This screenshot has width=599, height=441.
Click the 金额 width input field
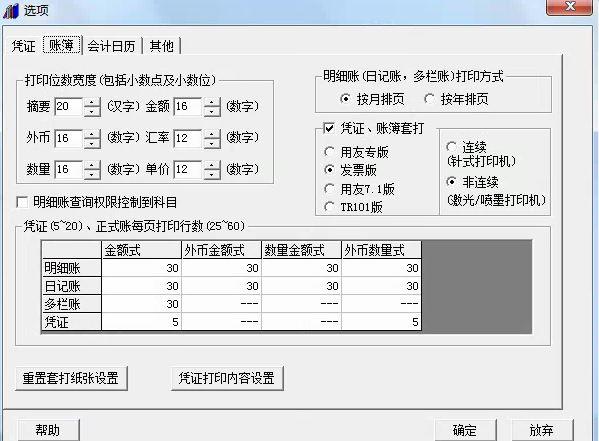click(188, 107)
